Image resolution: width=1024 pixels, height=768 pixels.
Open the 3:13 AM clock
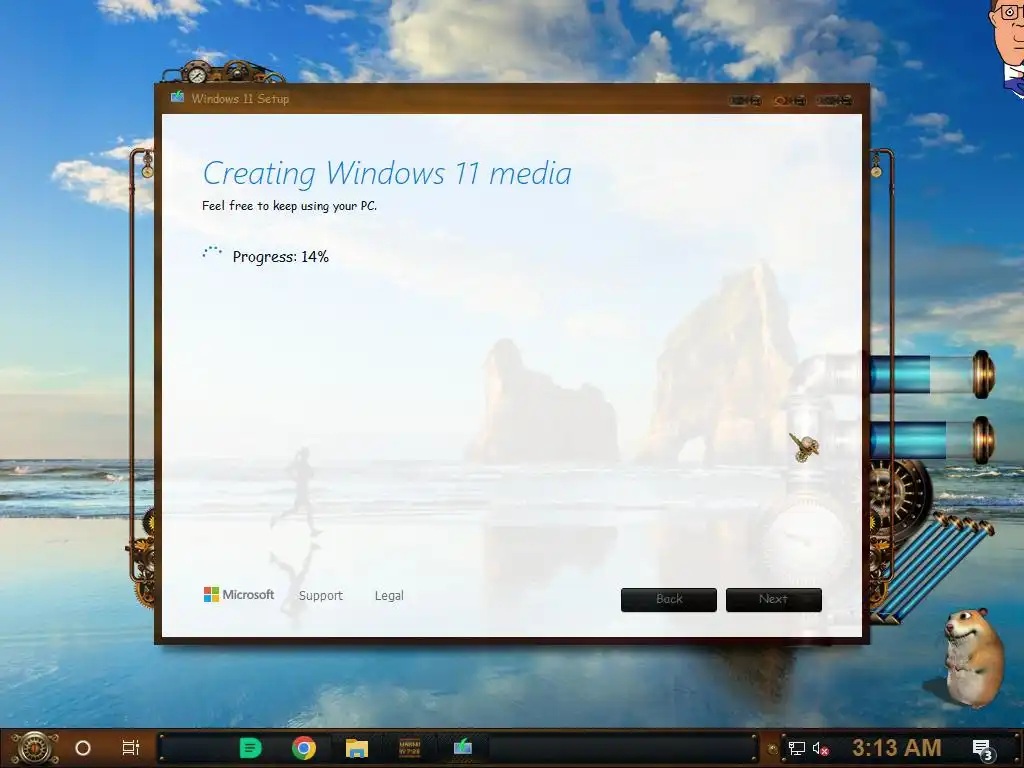897,748
